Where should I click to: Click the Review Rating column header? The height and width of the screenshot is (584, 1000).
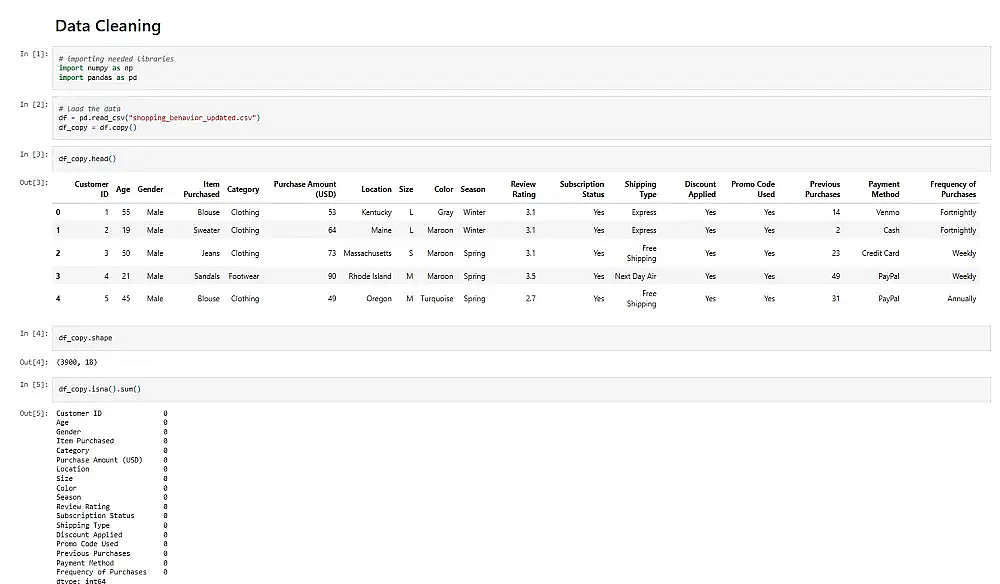(523, 189)
